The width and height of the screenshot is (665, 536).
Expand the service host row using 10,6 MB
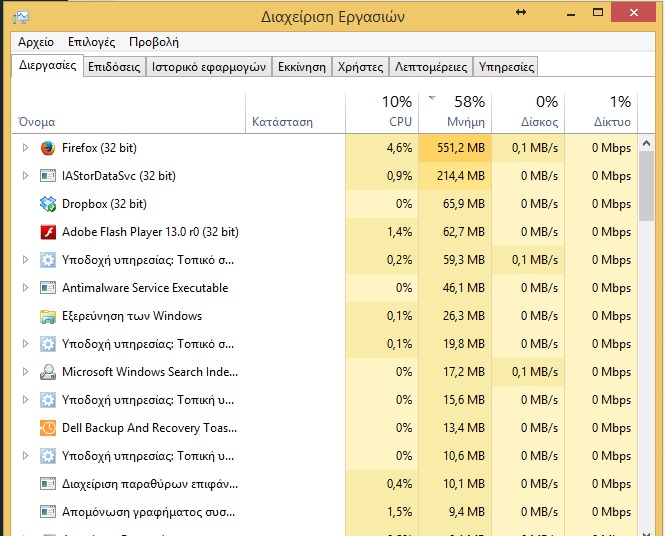pos(25,455)
